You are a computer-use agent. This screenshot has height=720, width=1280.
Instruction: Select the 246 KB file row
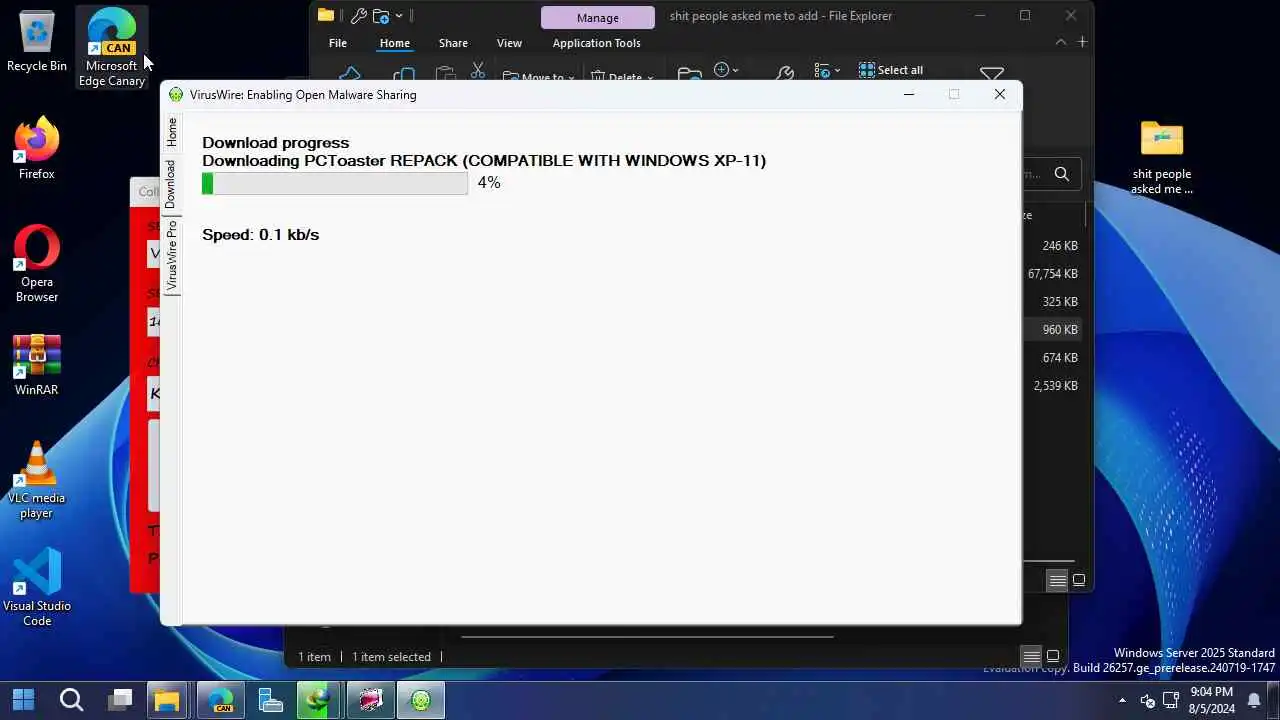click(1052, 245)
